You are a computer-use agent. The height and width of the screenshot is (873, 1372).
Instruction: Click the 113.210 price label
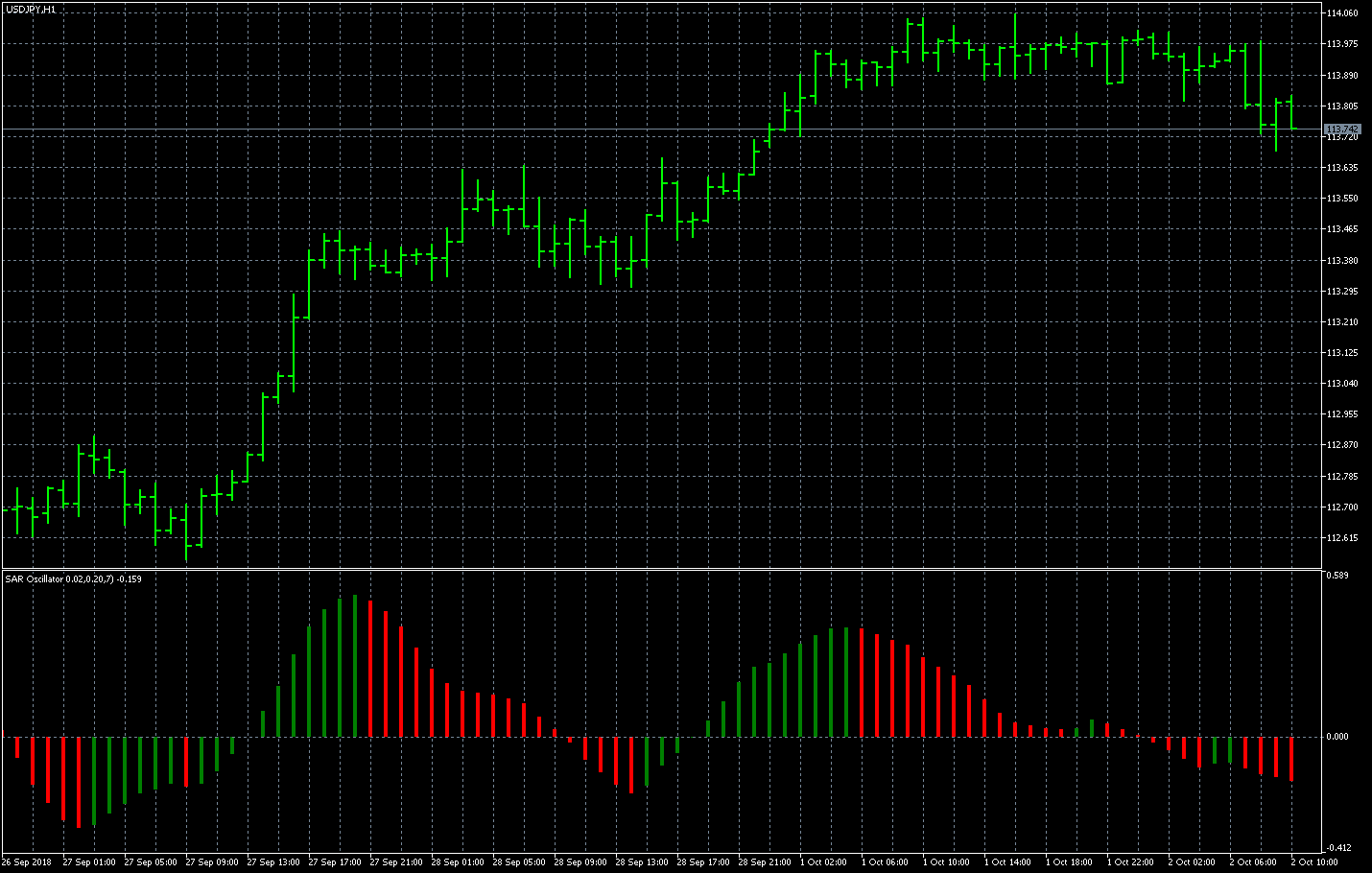pyautogui.click(x=1341, y=321)
